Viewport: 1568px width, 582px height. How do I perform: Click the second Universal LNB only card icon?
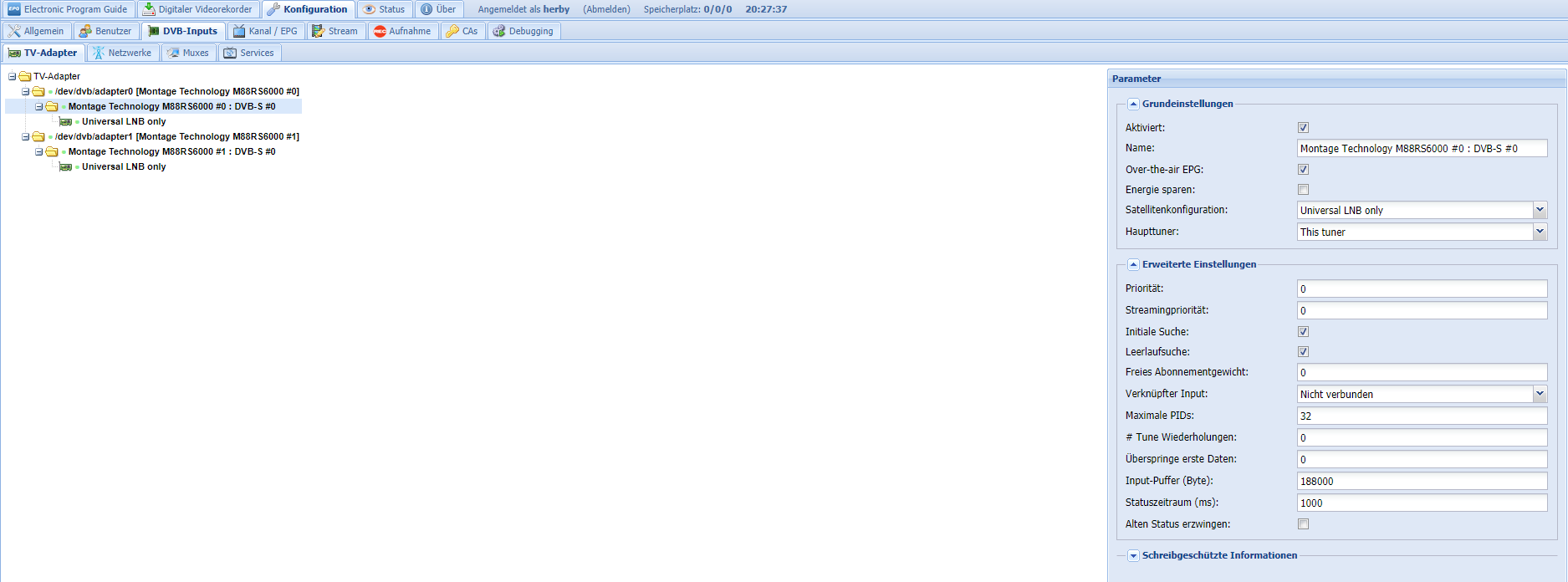66,166
